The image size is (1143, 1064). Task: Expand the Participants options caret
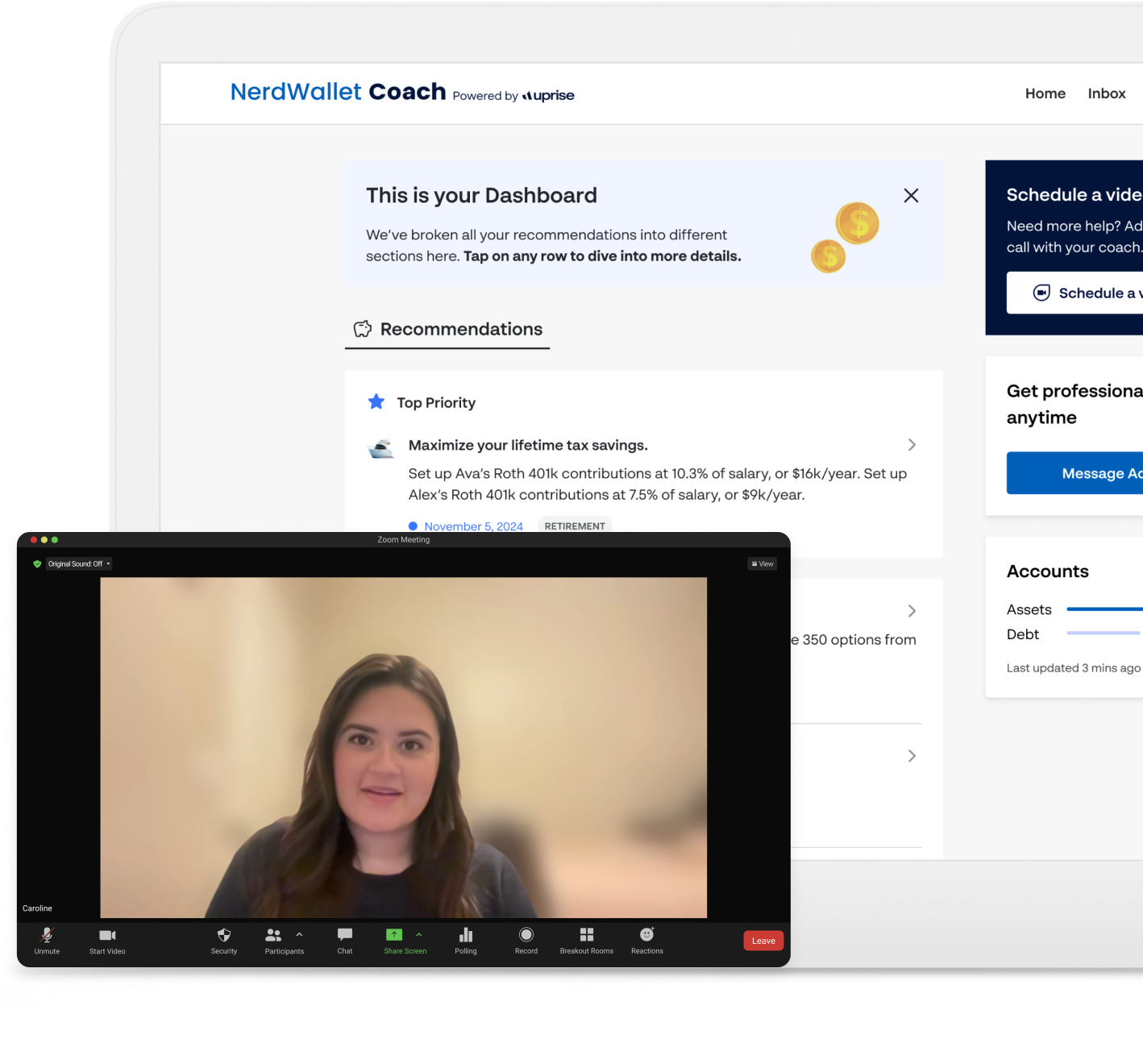pos(300,934)
